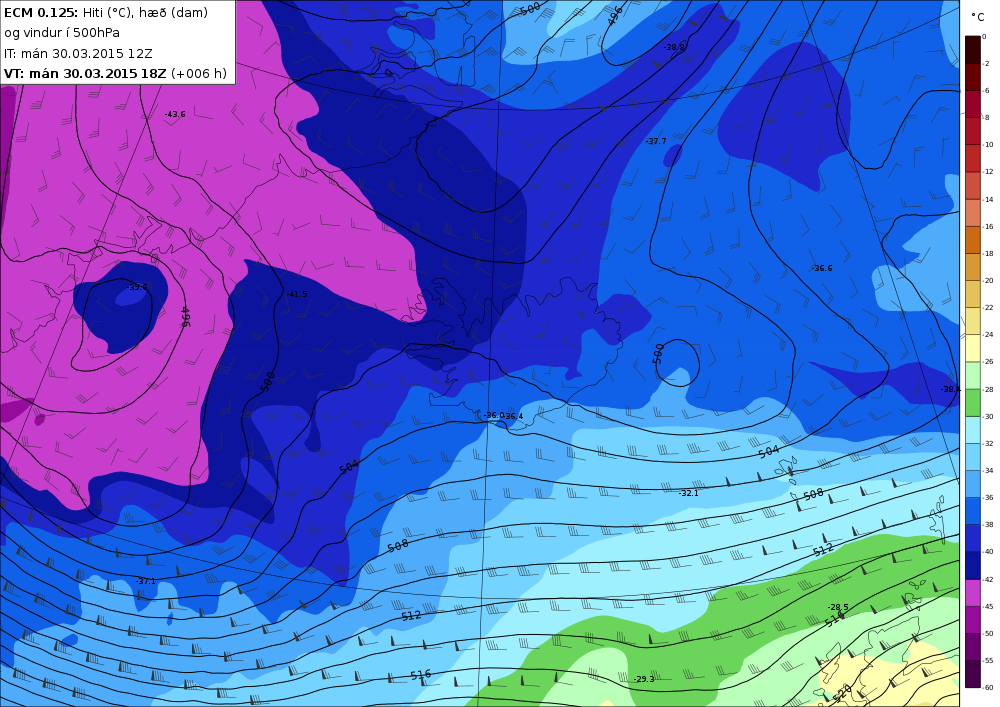Viewport: 1000px width, 707px height.
Task: Select the blue legend swatch between -36 and -38
Action: 973,511
